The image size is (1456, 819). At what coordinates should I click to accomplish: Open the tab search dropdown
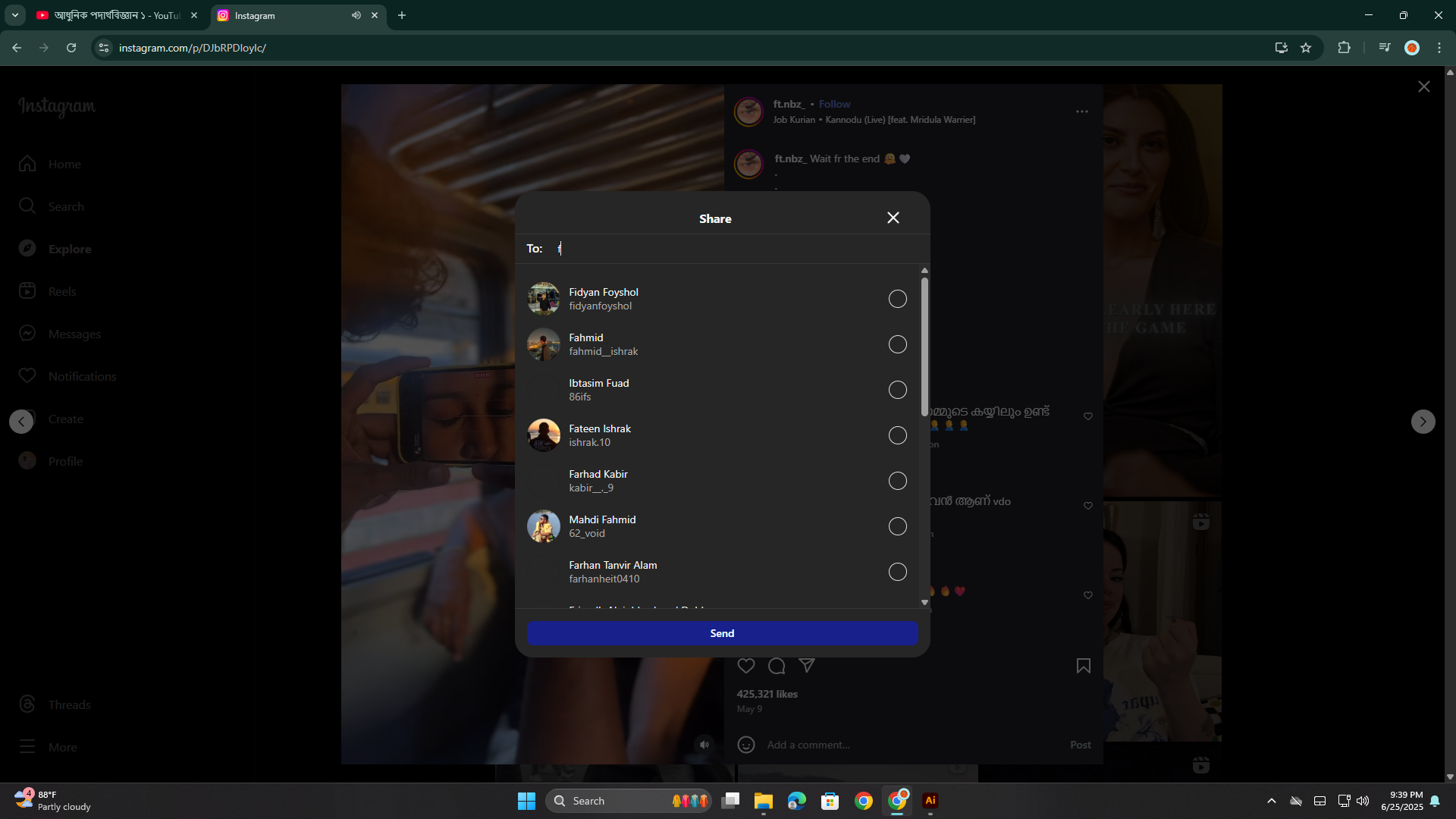(x=15, y=15)
